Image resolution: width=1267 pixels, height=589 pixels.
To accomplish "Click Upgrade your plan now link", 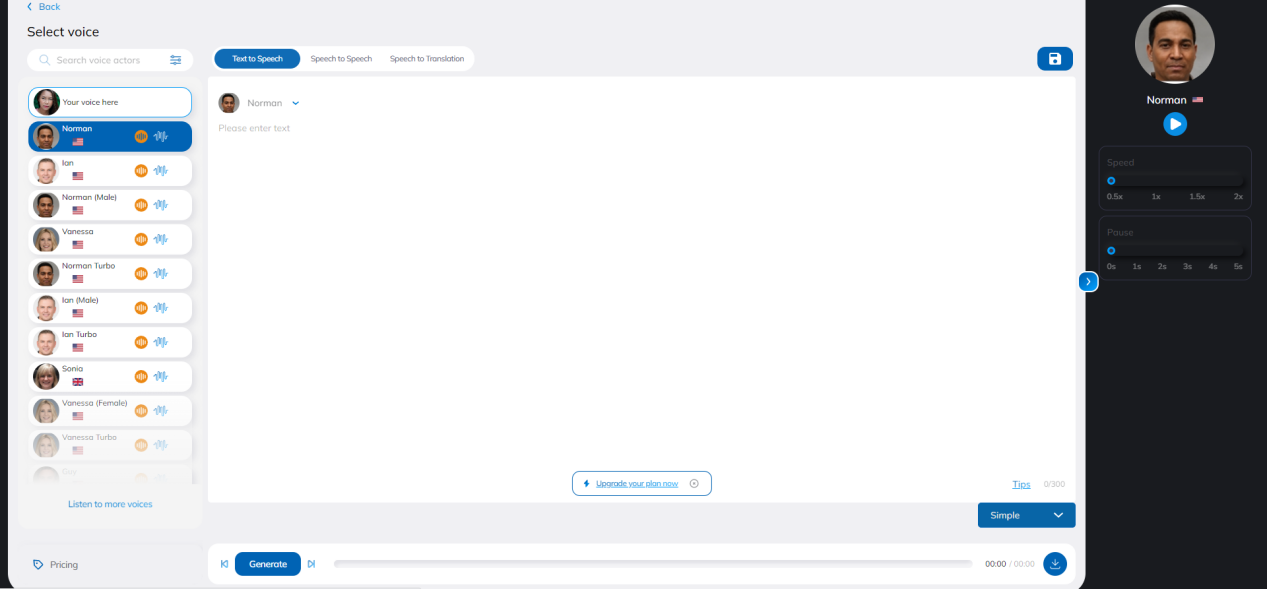I will 637,484.
